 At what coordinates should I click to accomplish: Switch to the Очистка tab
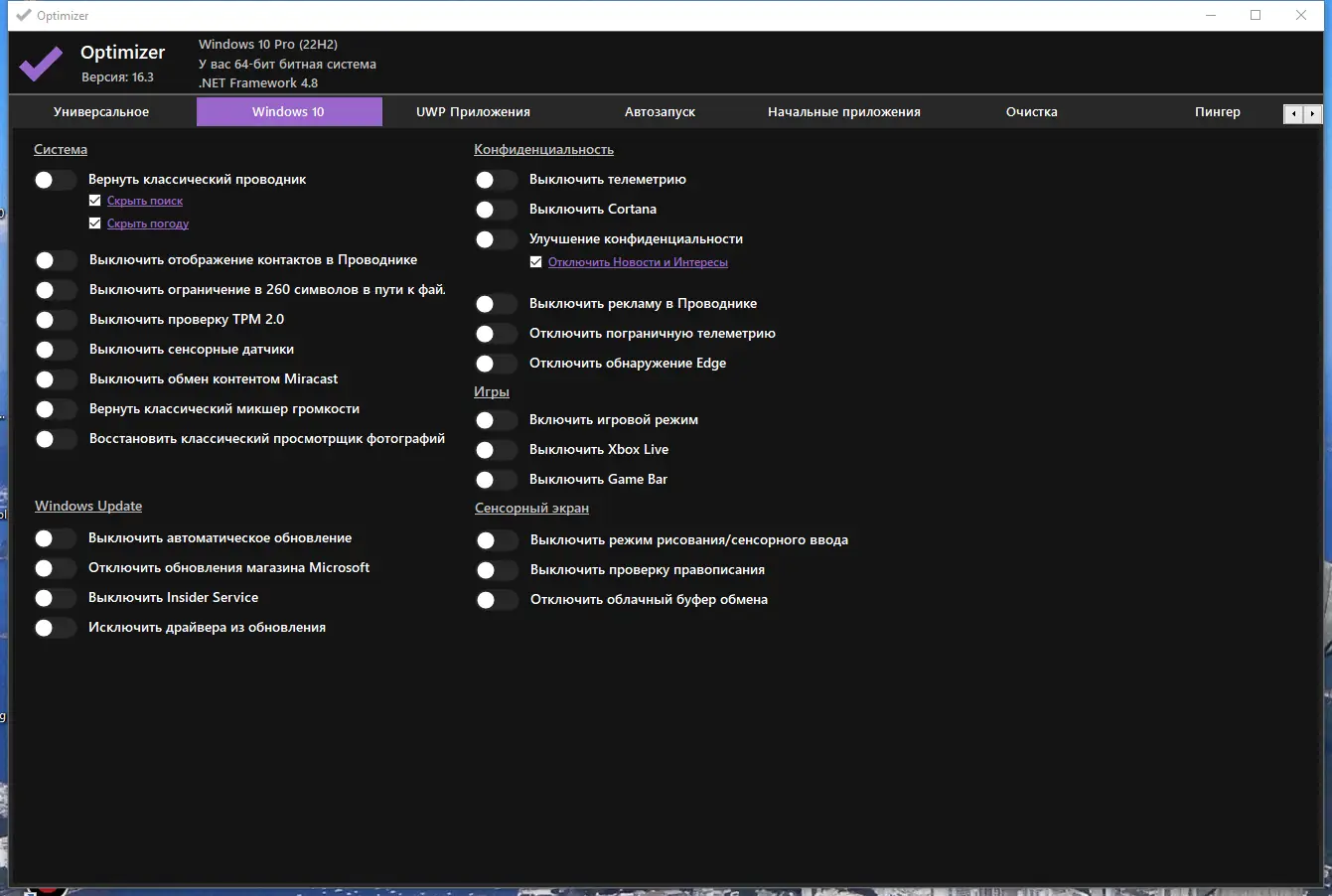[1031, 112]
